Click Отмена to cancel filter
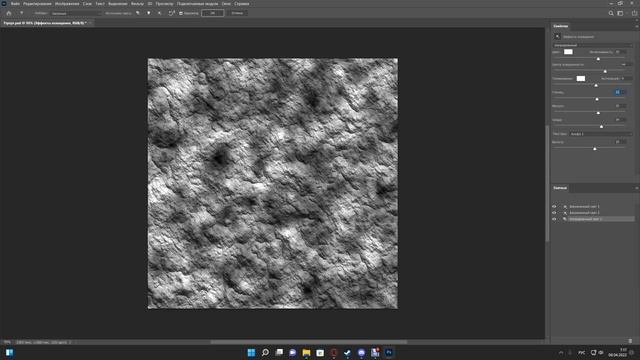 click(237, 13)
